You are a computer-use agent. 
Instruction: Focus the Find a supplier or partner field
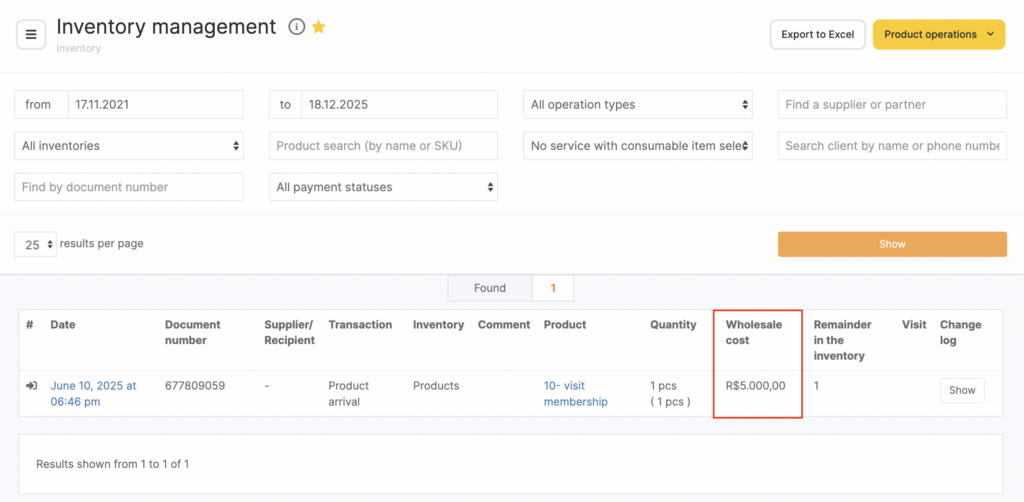pos(892,104)
